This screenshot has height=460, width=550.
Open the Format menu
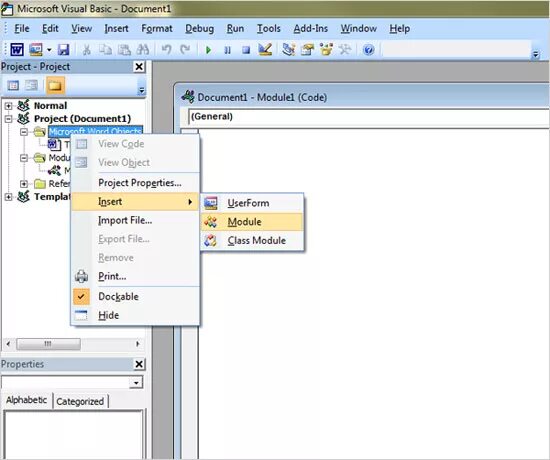point(157,28)
